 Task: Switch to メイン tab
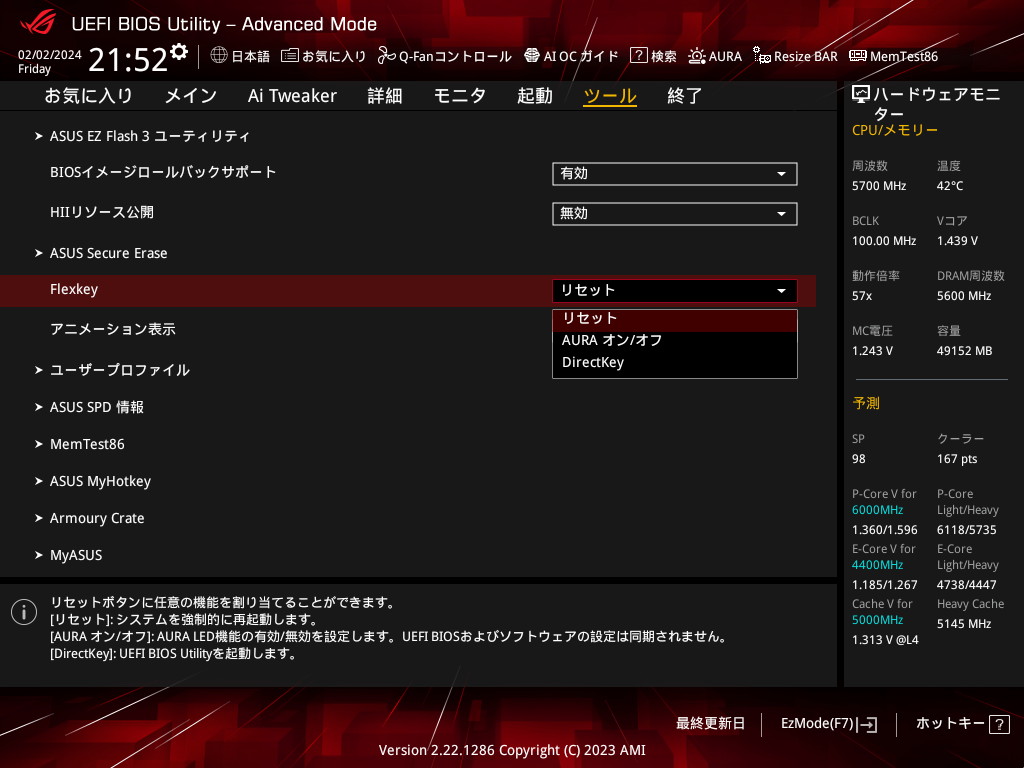click(191, 96)
